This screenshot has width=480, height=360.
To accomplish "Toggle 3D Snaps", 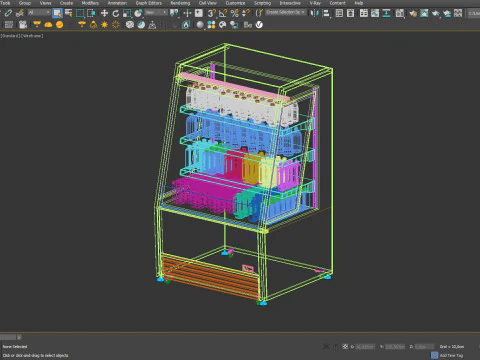I will pos(212,13).
